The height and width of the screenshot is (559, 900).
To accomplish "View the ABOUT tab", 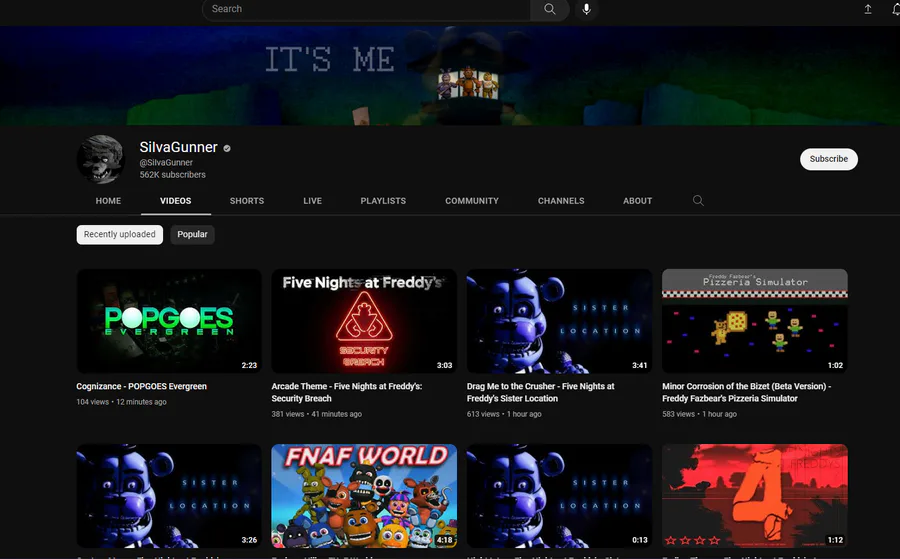I will (637, 201).
